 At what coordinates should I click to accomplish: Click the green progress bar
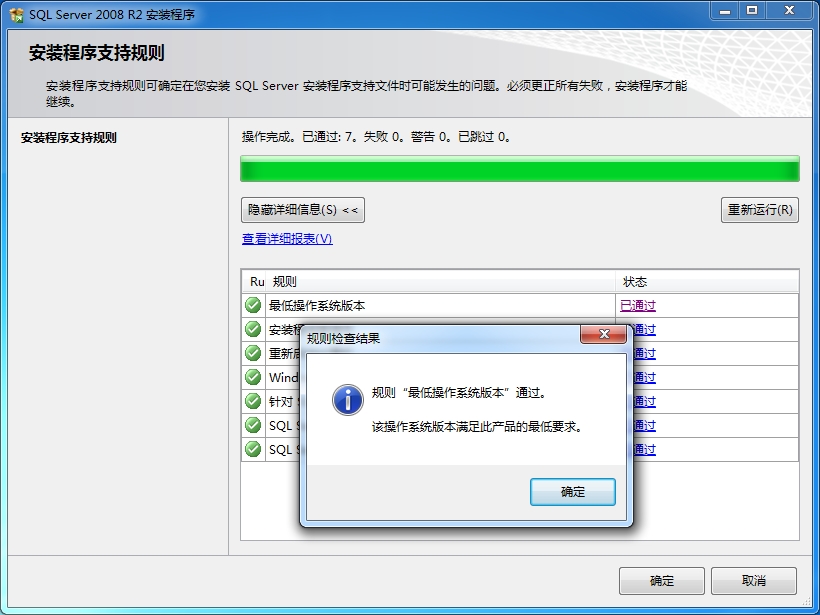[520, 169]
